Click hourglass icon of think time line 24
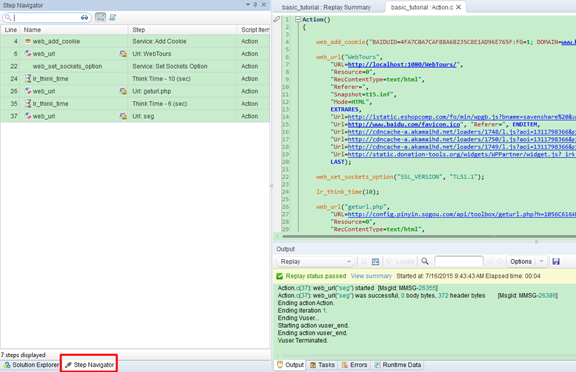 28,79
